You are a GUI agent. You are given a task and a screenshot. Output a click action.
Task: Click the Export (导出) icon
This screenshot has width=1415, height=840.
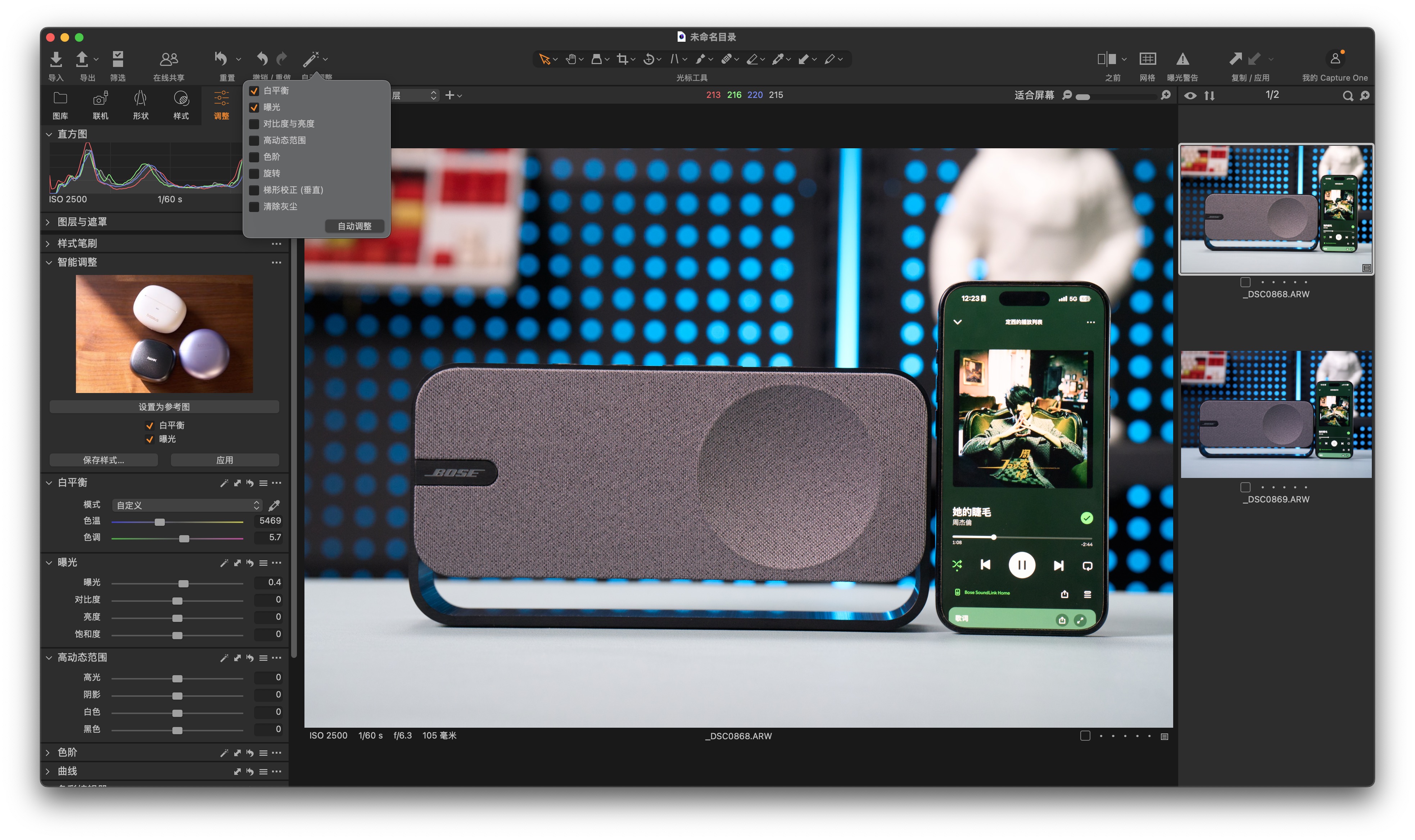tap(82, 59)
